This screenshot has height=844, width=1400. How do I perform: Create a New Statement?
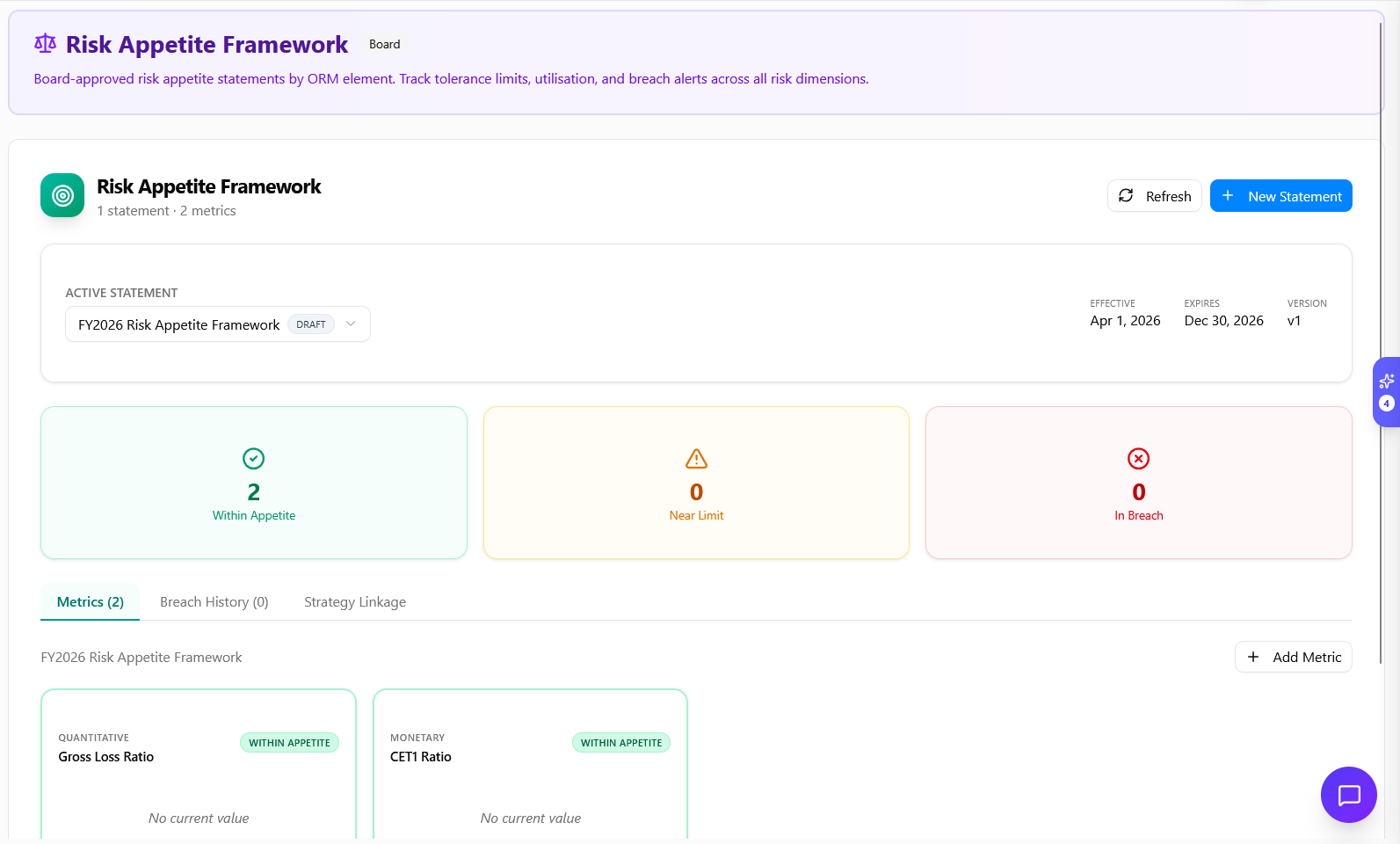click(x=1280, y=196)
